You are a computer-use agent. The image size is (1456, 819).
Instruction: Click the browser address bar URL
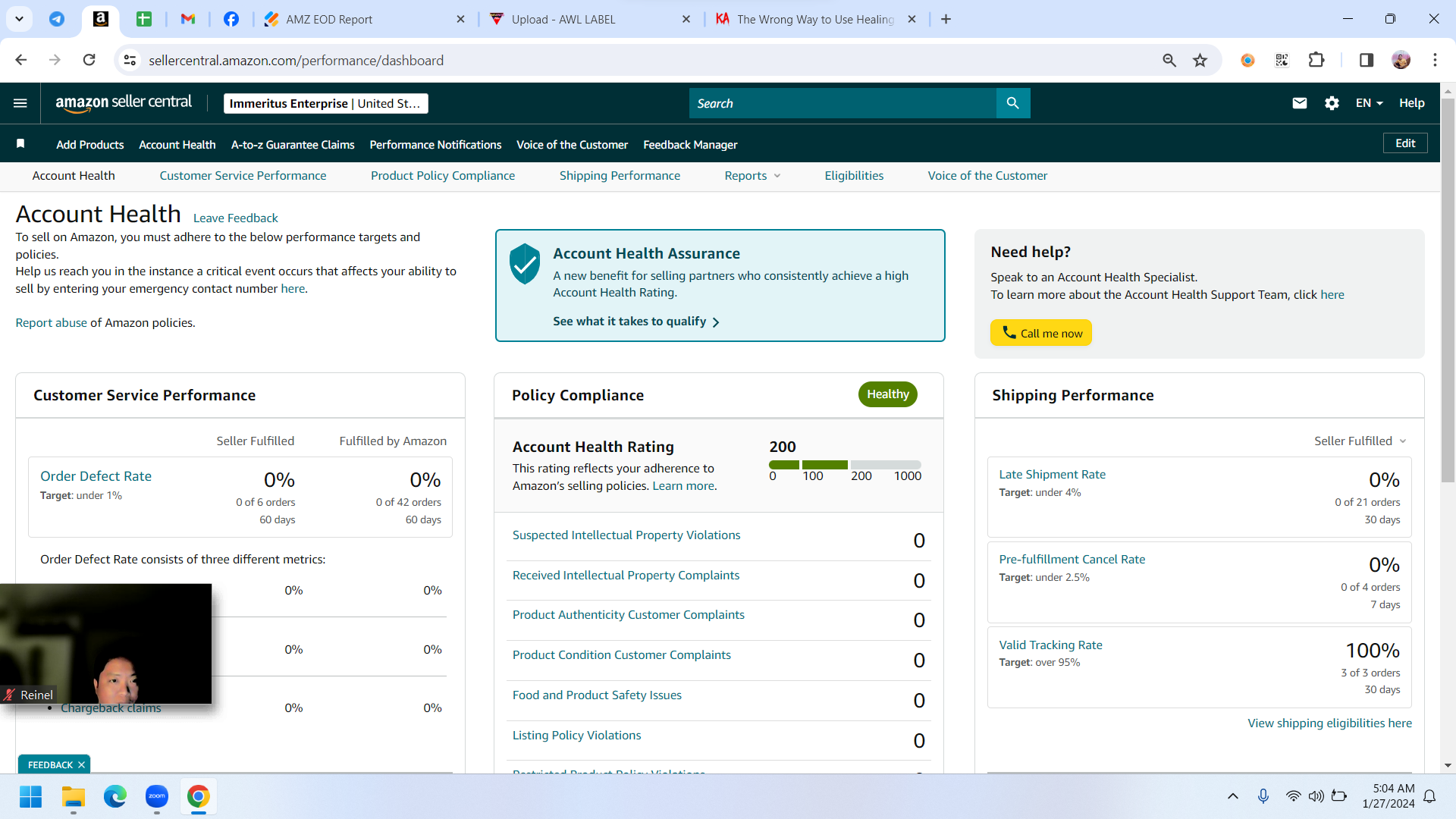point(296,61)
